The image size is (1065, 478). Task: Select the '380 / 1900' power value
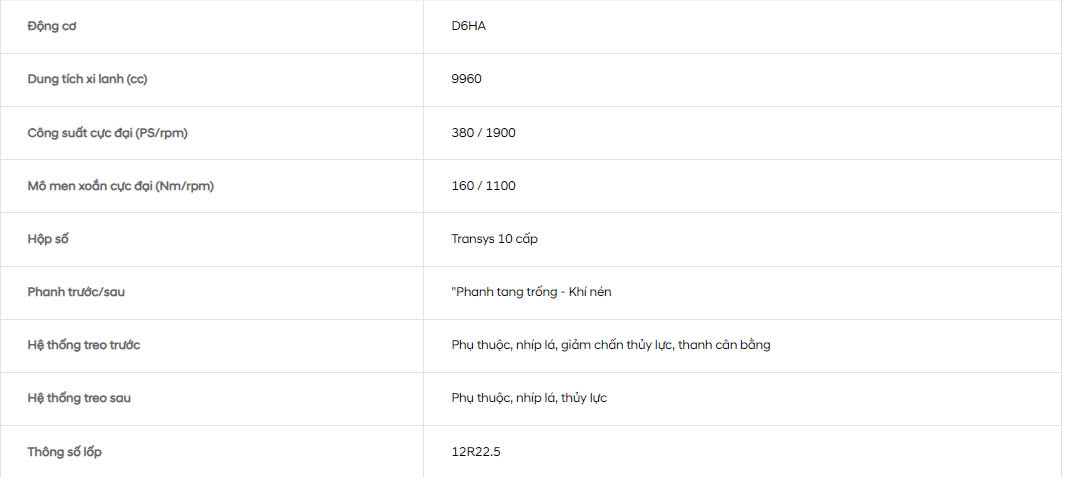[483, 132]
